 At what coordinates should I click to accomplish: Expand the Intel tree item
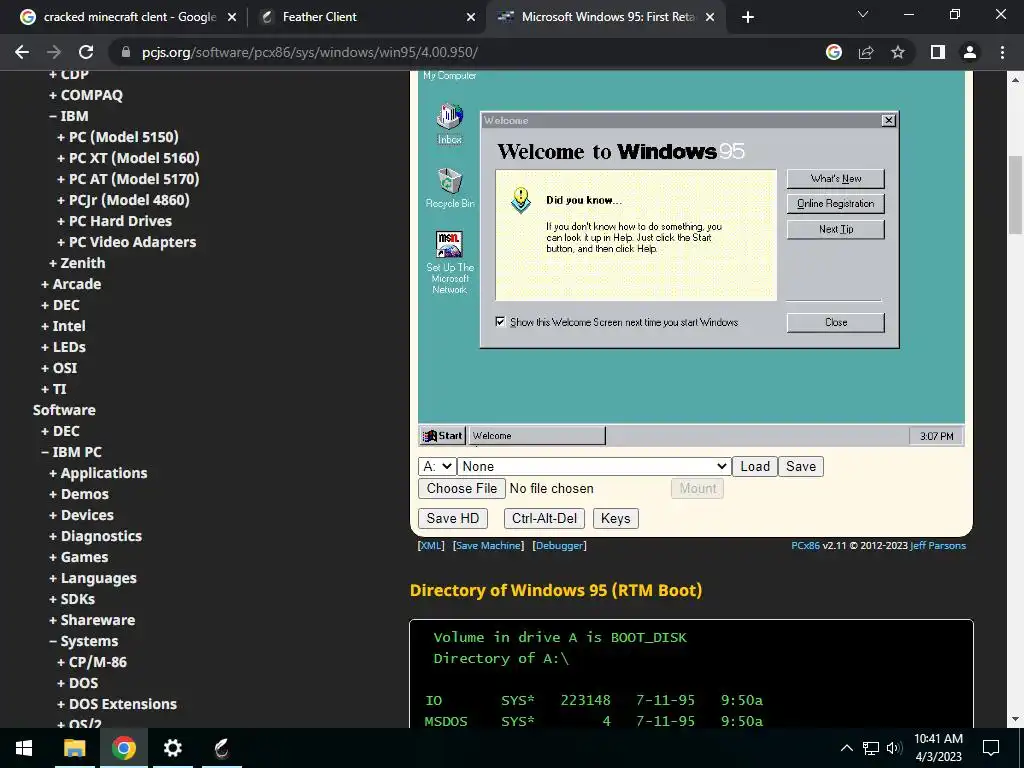[63, 326]
